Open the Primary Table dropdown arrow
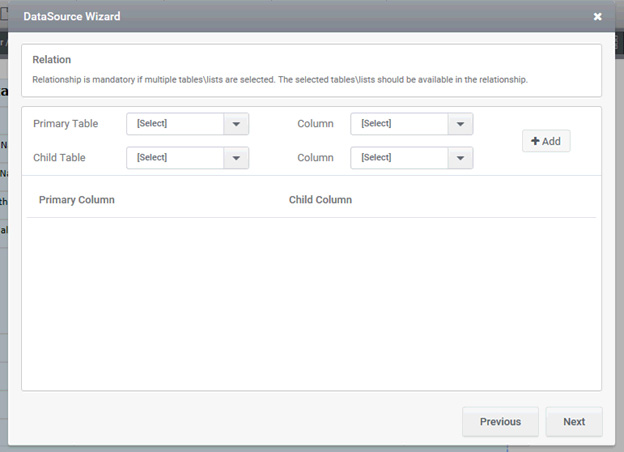Screen dimensions: 624x452 point(236,124)
